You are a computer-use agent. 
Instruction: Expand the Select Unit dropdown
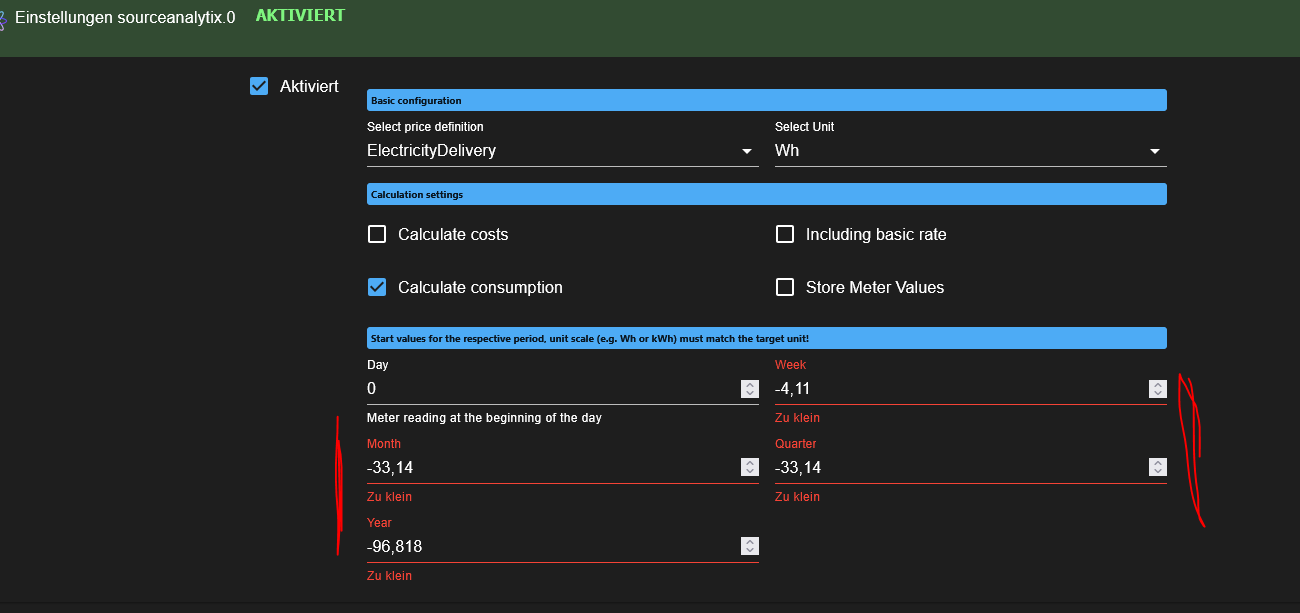click(x=970, y=151)
